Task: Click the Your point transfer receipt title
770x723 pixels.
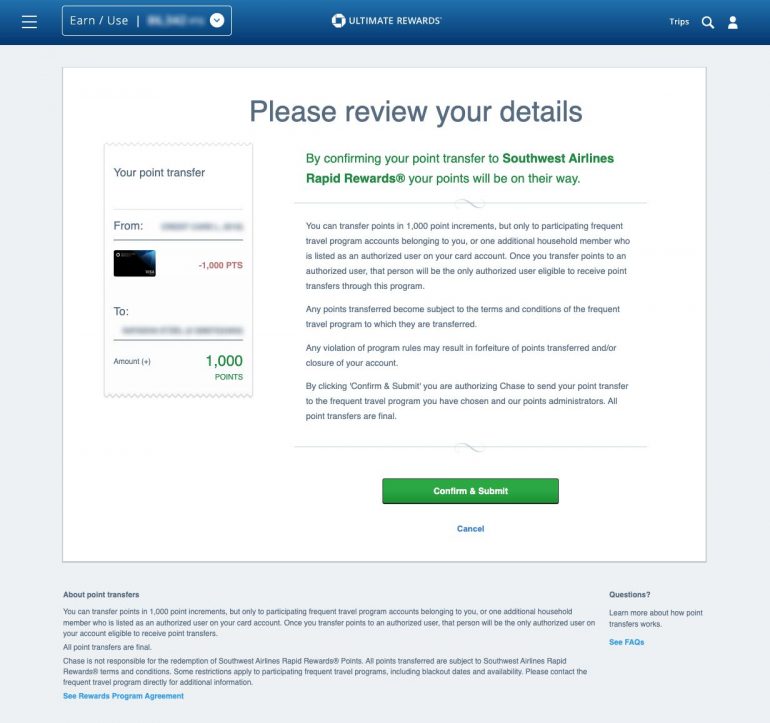Action: click(159, 173)
